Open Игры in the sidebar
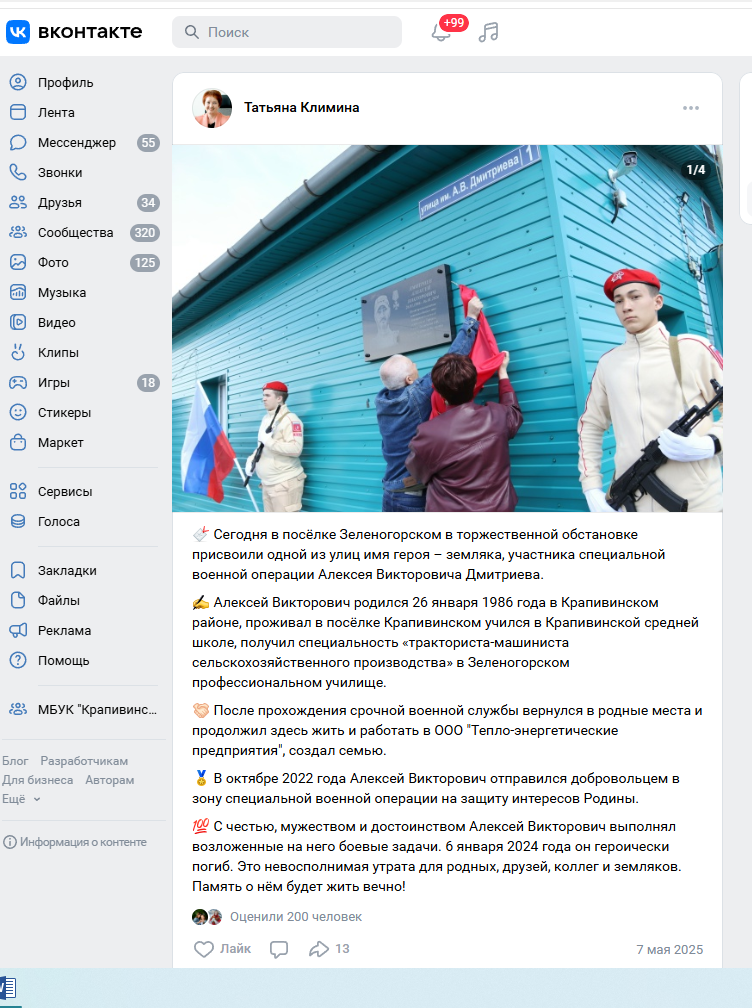This screenshot has width=752, height=1008. pyautogui.click(x=54, y=383)
